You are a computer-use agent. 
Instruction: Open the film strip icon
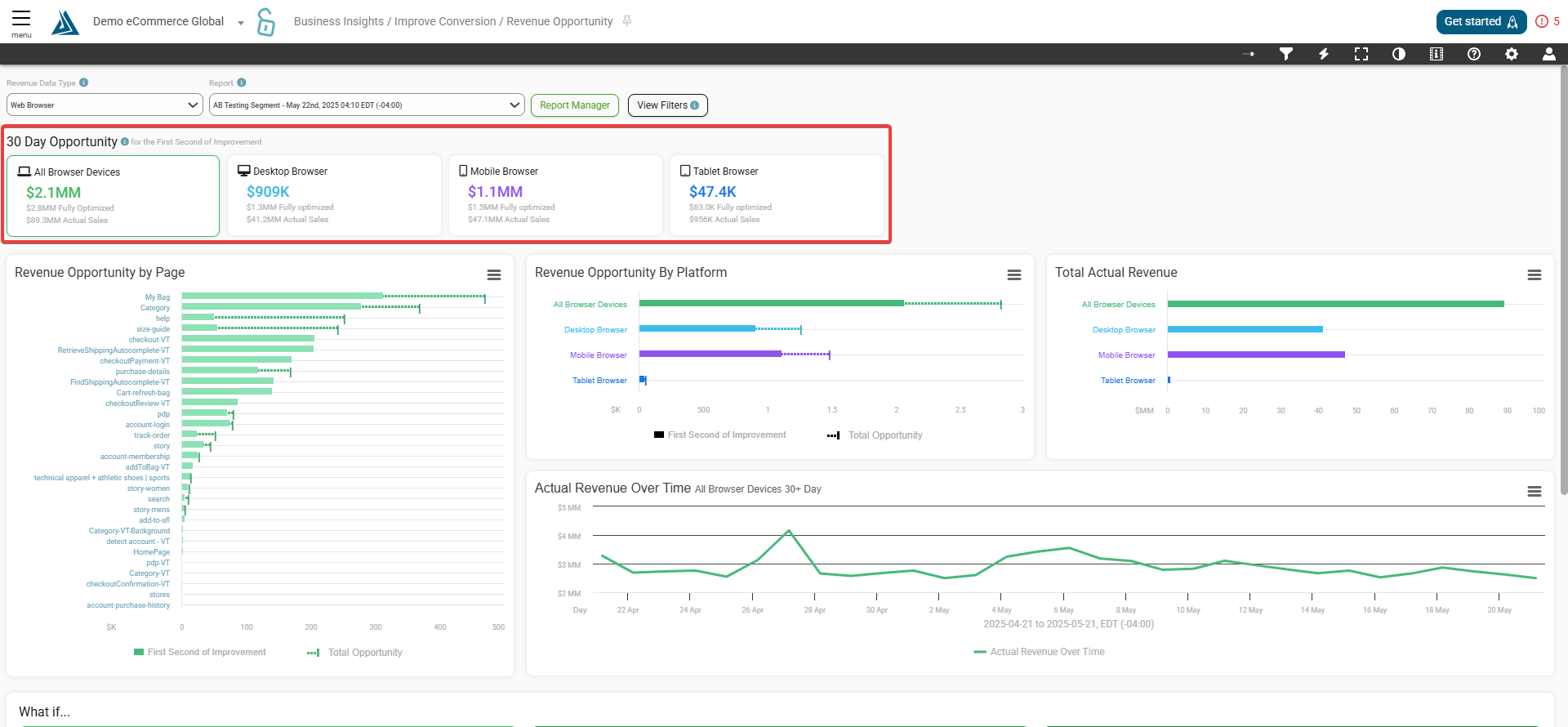(1437, 54)
